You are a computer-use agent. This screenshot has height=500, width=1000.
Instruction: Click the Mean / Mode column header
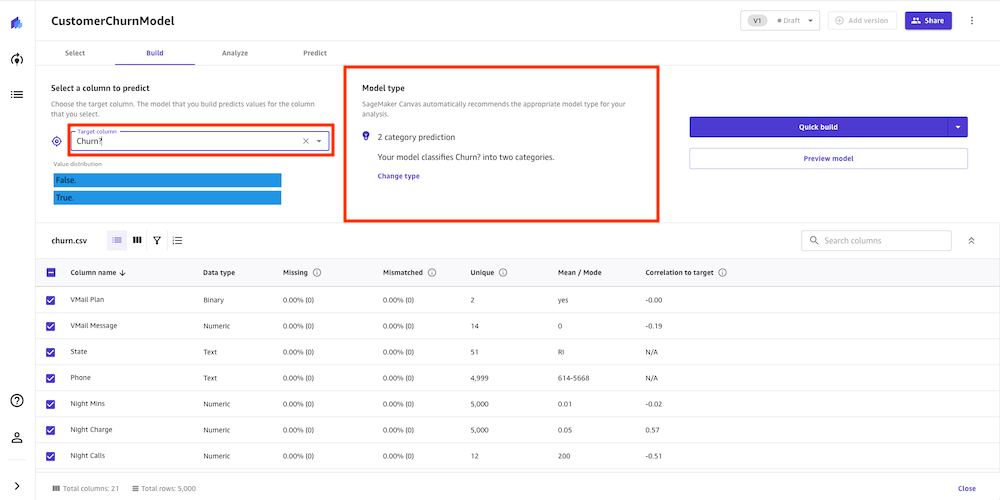(x=579, y=272)
